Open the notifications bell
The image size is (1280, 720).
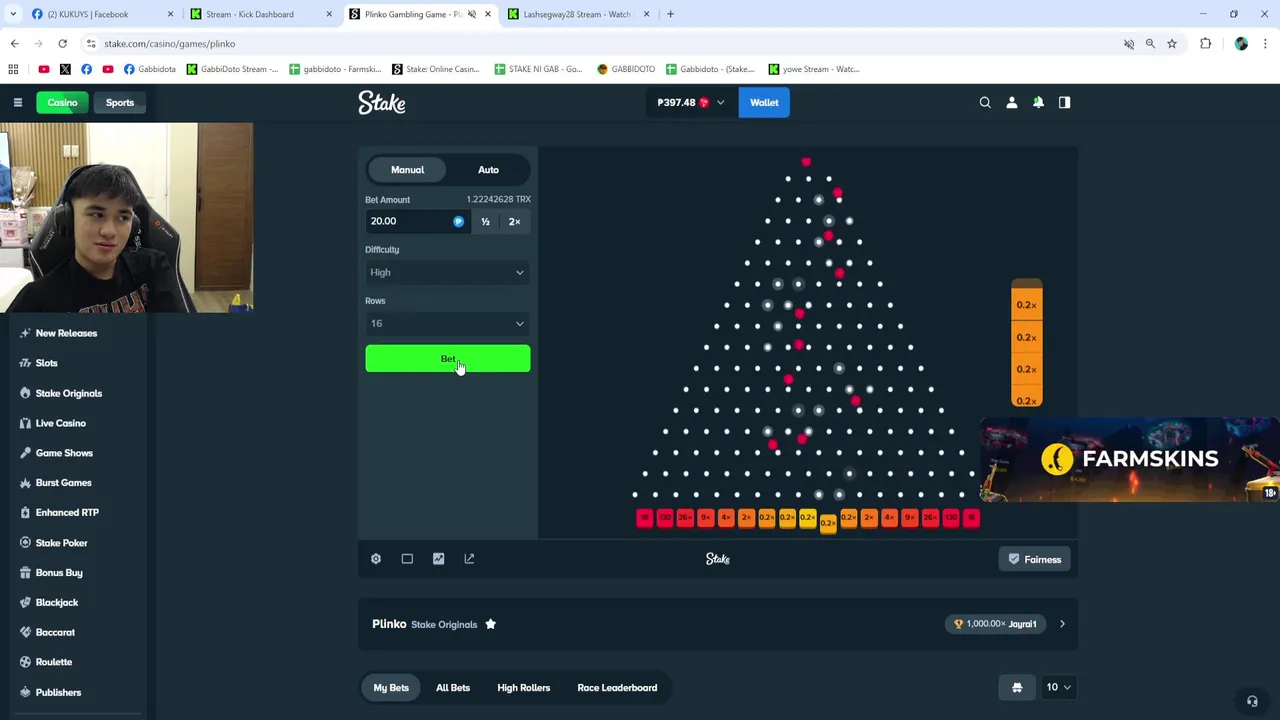pos(1038,102)
